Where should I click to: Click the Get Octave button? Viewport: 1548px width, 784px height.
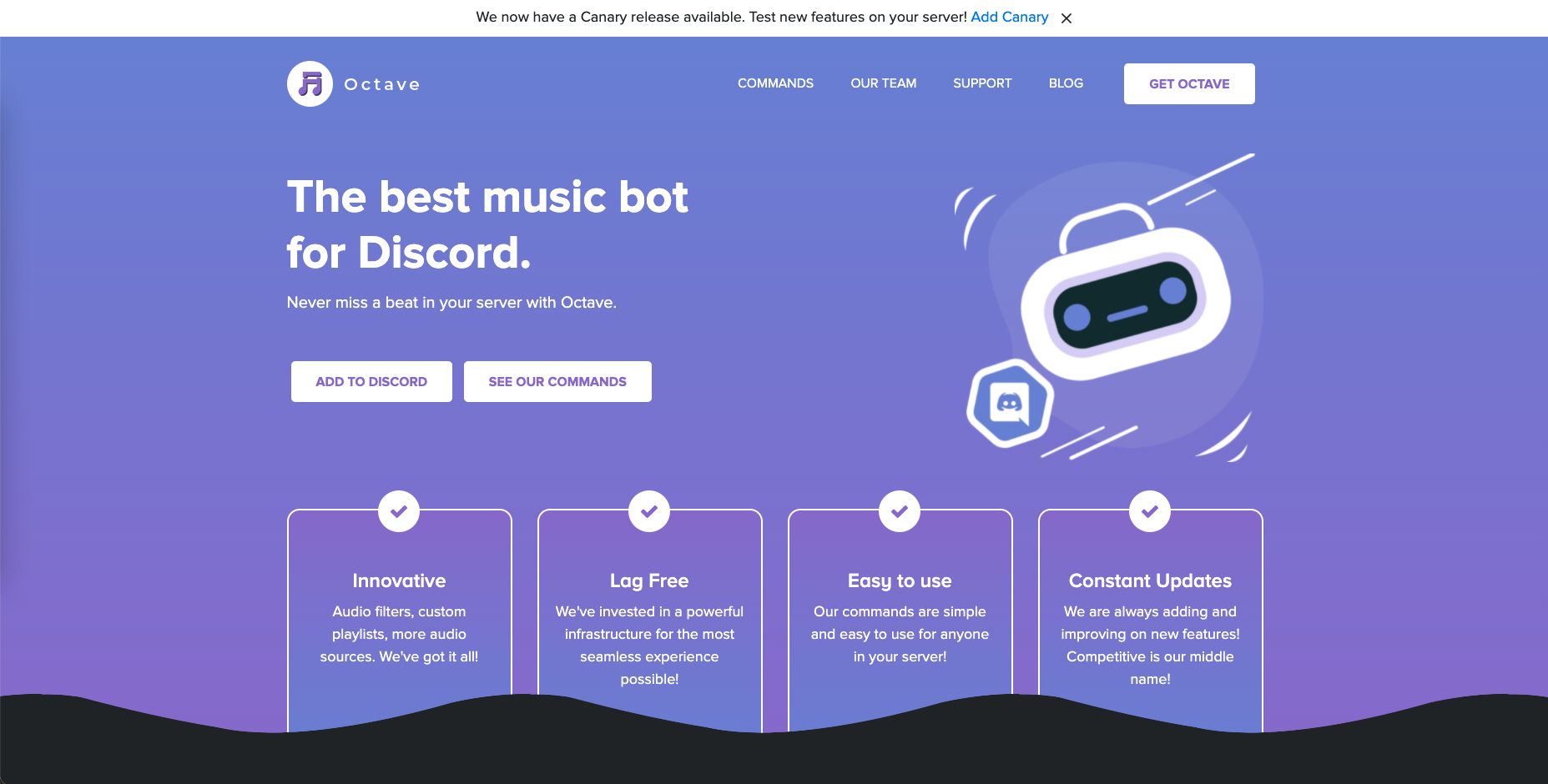point(1189,83)
